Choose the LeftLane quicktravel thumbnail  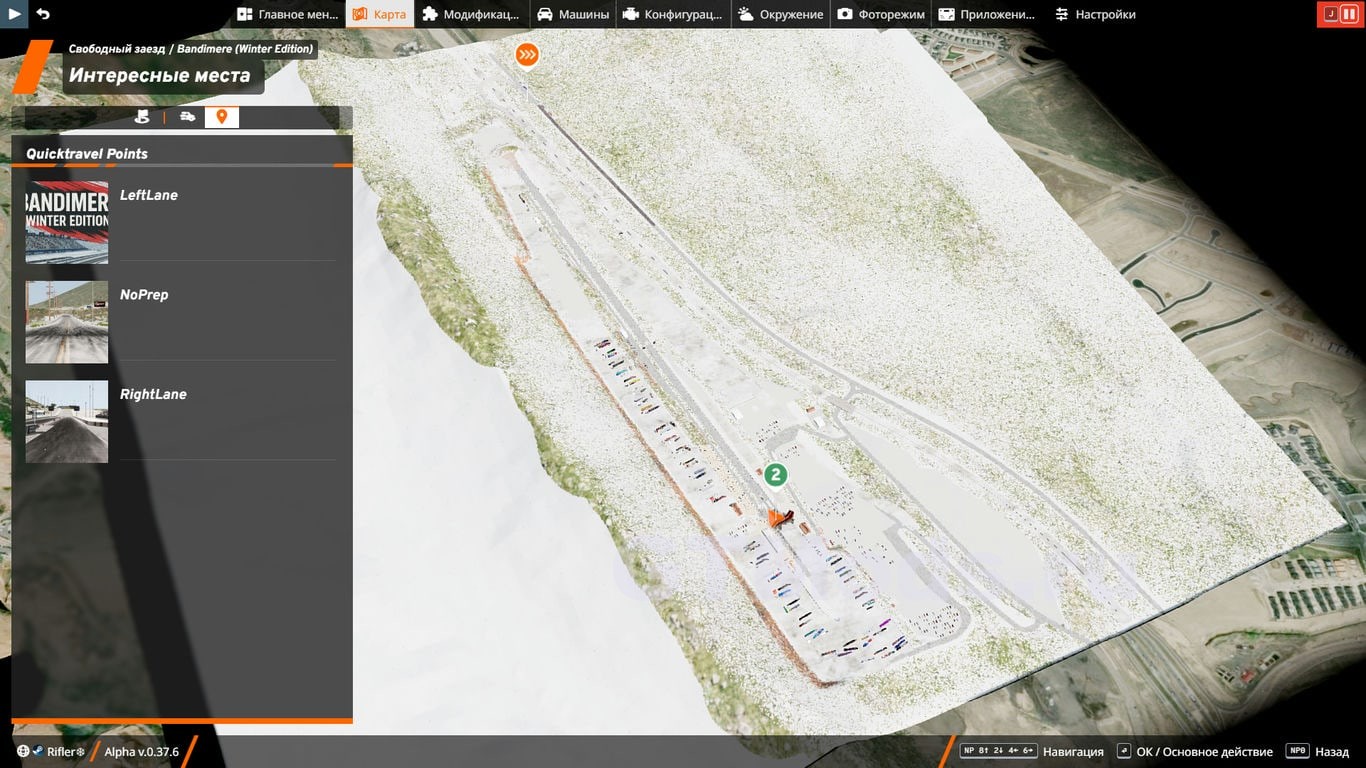[x=67, y=222]
